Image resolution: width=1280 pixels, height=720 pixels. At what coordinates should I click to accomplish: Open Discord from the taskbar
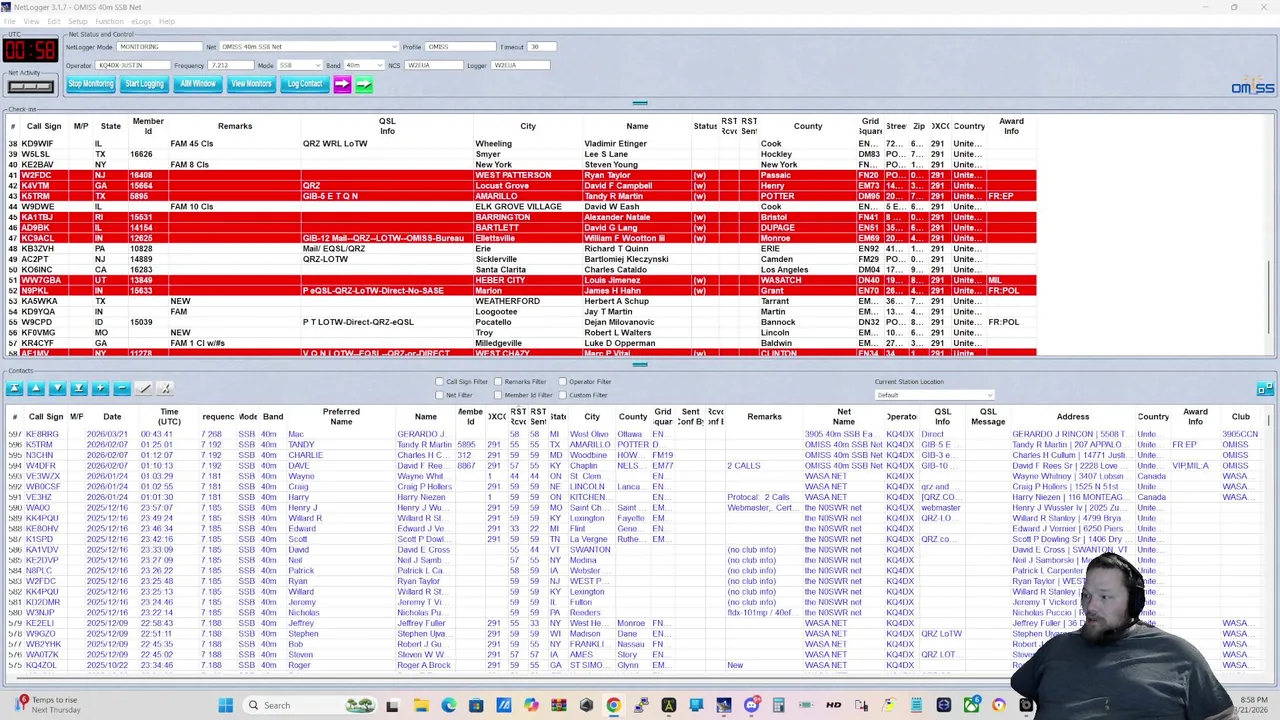point(751,705)
